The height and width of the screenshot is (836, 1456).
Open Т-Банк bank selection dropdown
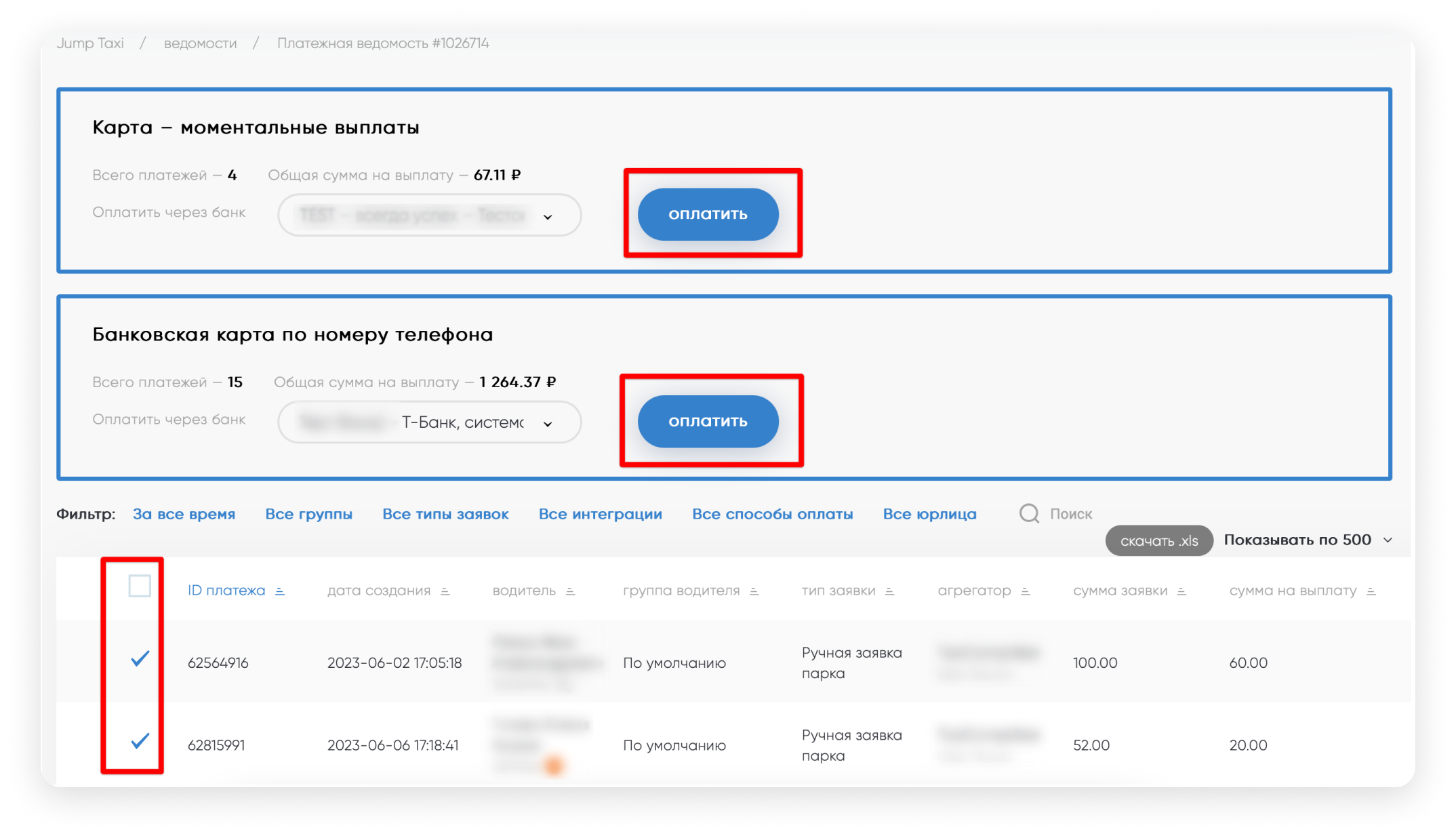coord(429,422)
